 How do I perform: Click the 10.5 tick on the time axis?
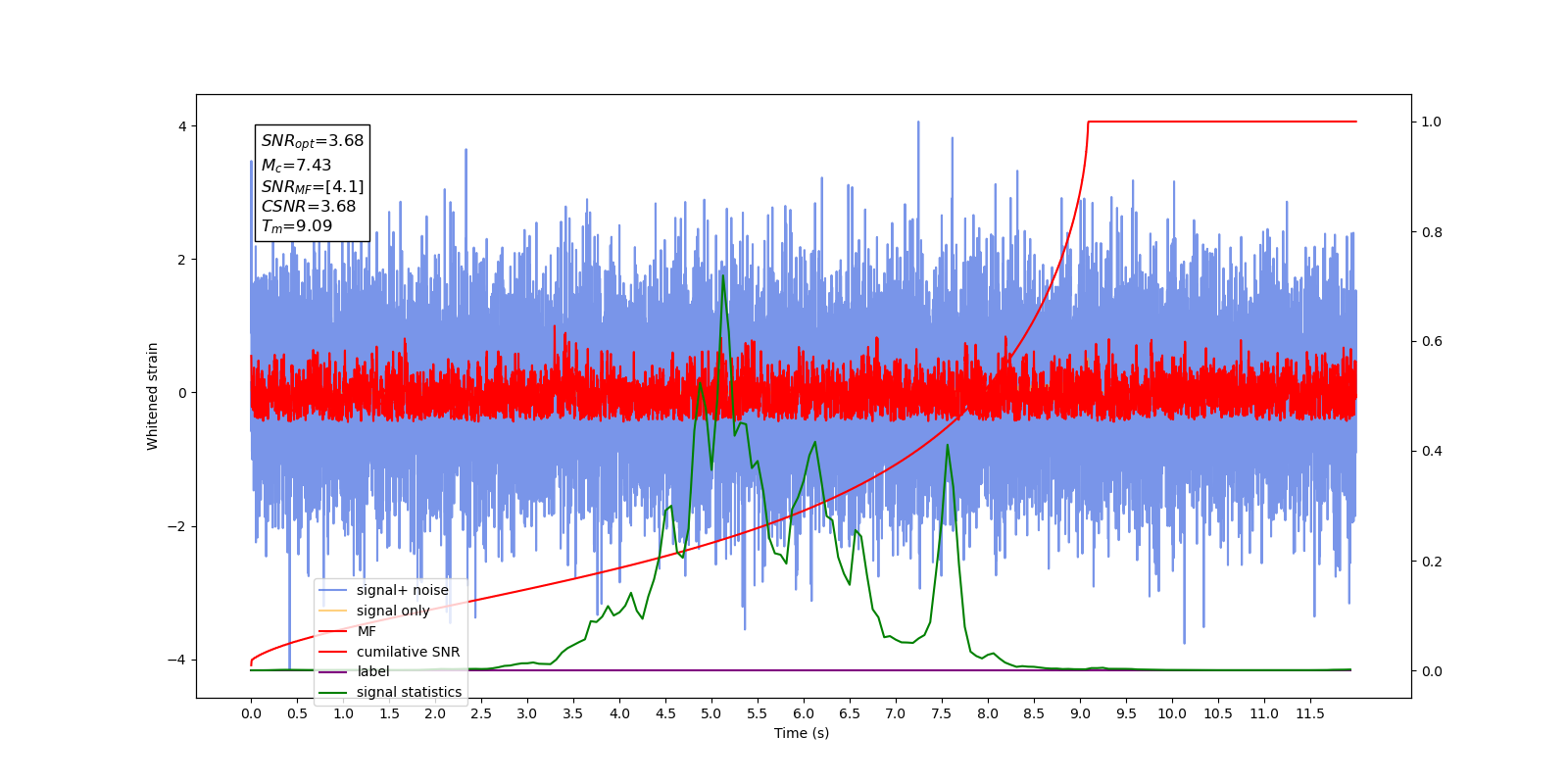tap(1218, 713)
